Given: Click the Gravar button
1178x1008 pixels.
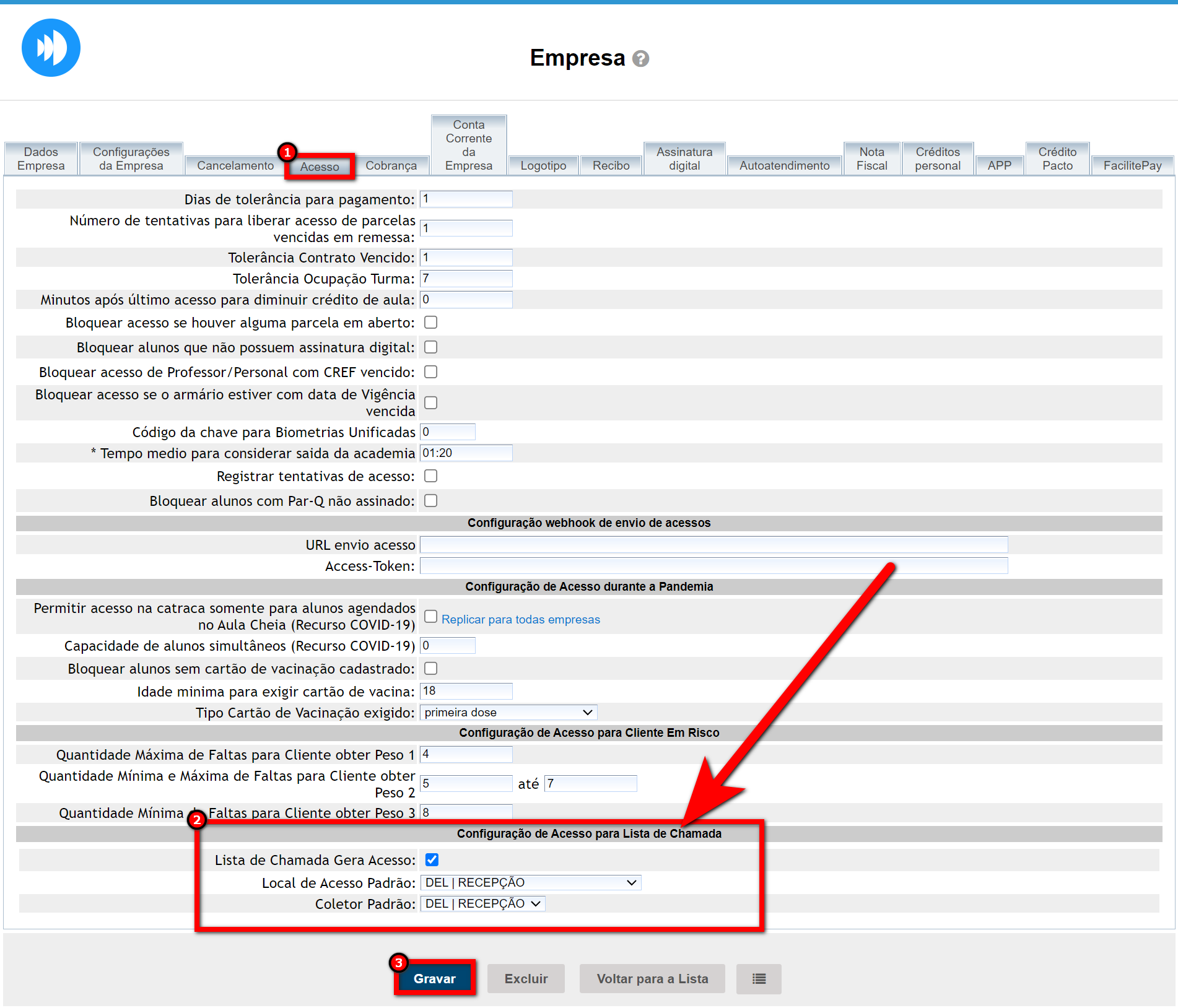Looking at the screenshot, I should point(434,978).
